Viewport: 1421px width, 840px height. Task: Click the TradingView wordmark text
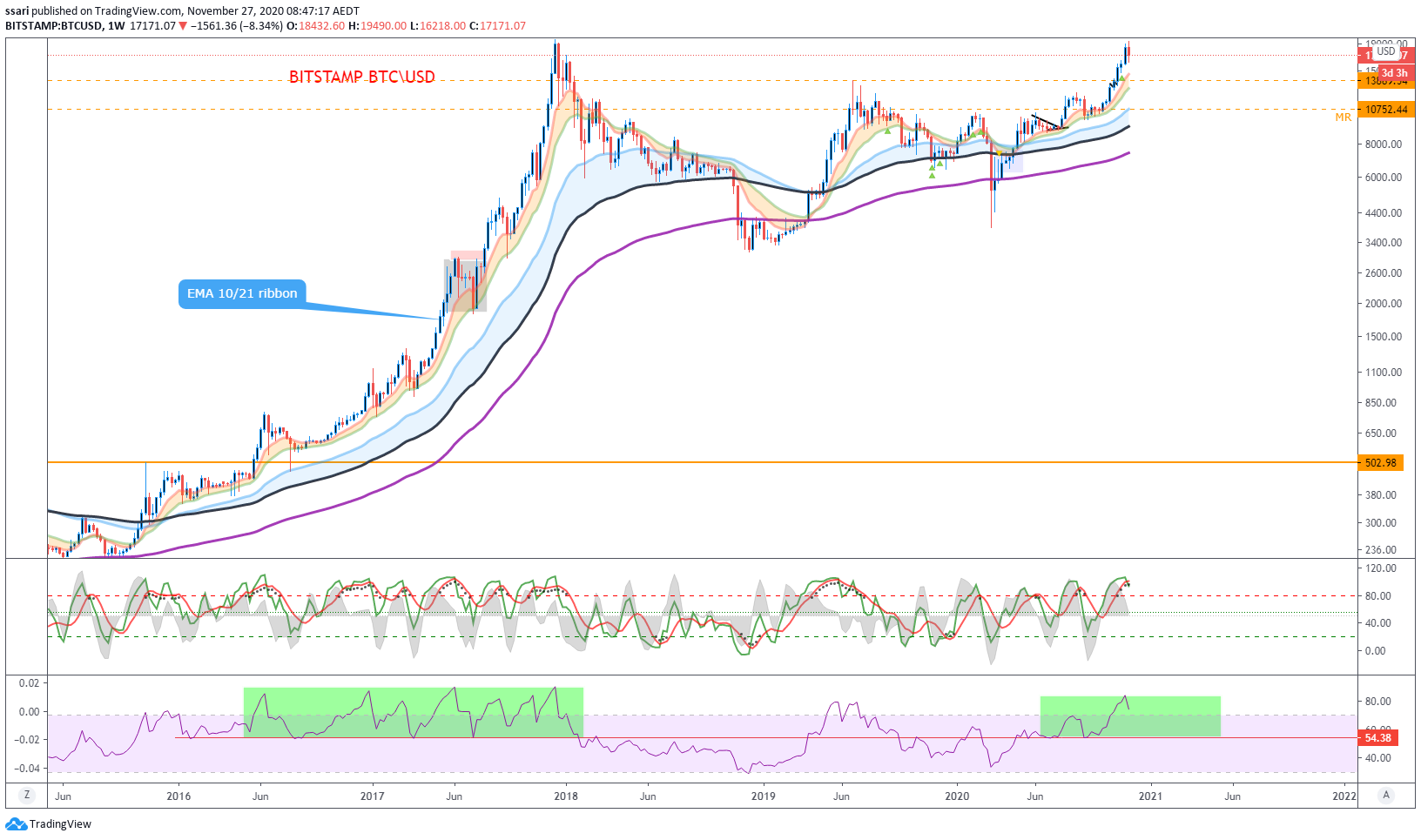tap(60, 824)
